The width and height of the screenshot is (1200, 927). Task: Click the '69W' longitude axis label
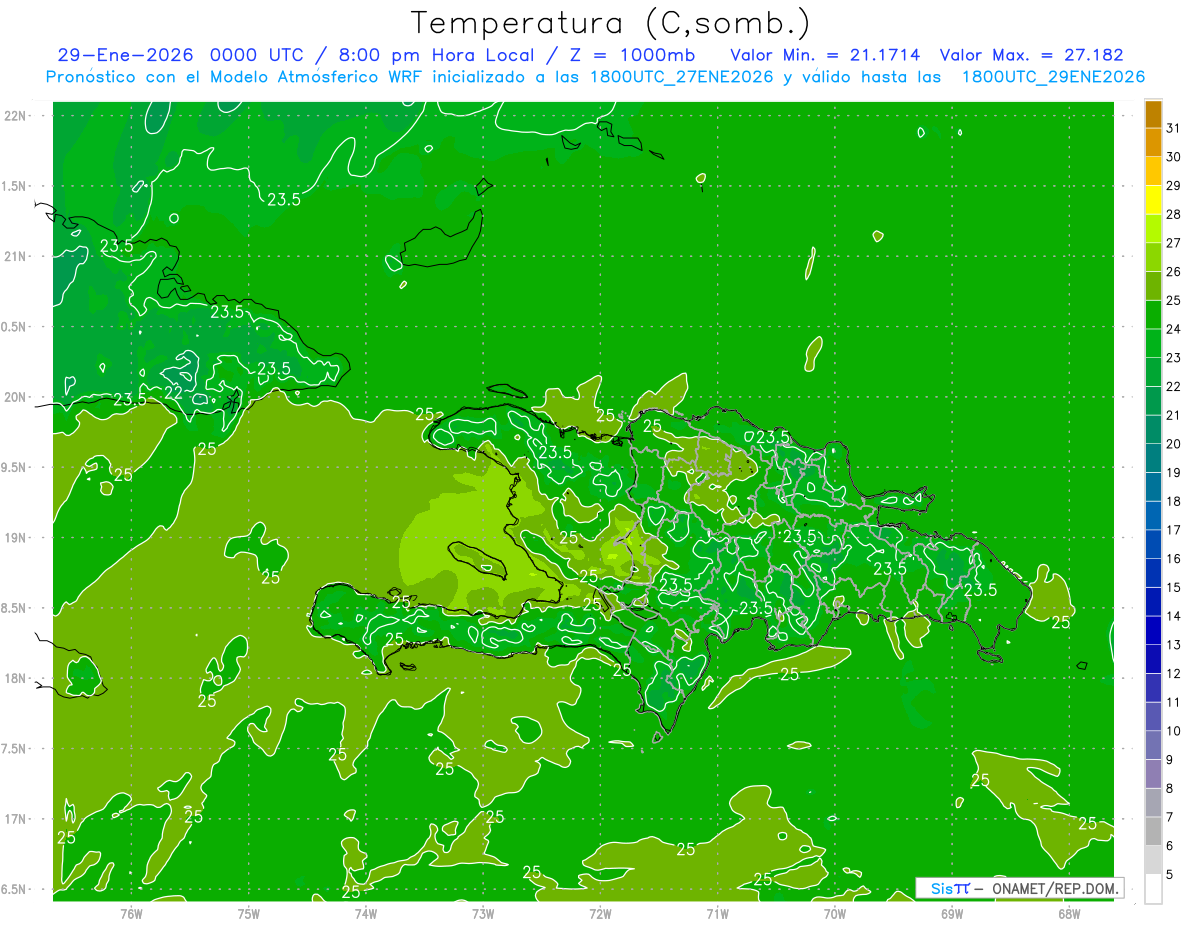952,913
